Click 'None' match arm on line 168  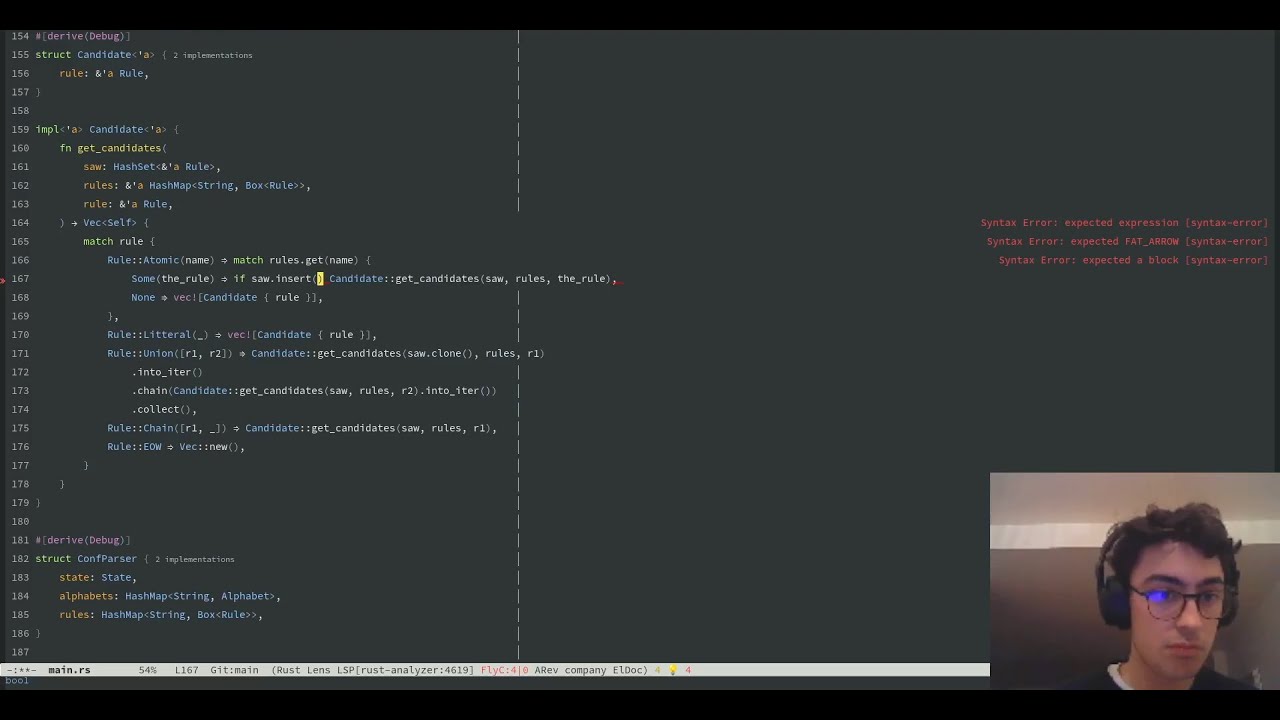[x=143, y=298]
